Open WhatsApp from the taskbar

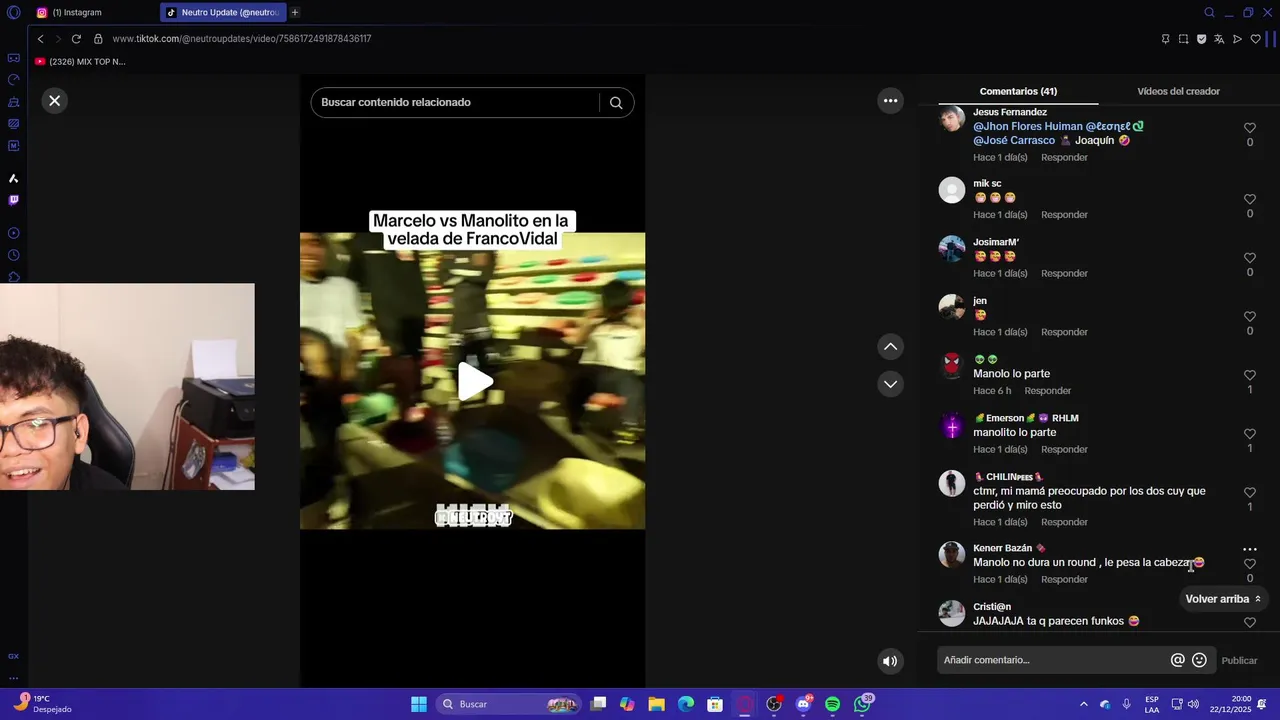click(862, 704)
